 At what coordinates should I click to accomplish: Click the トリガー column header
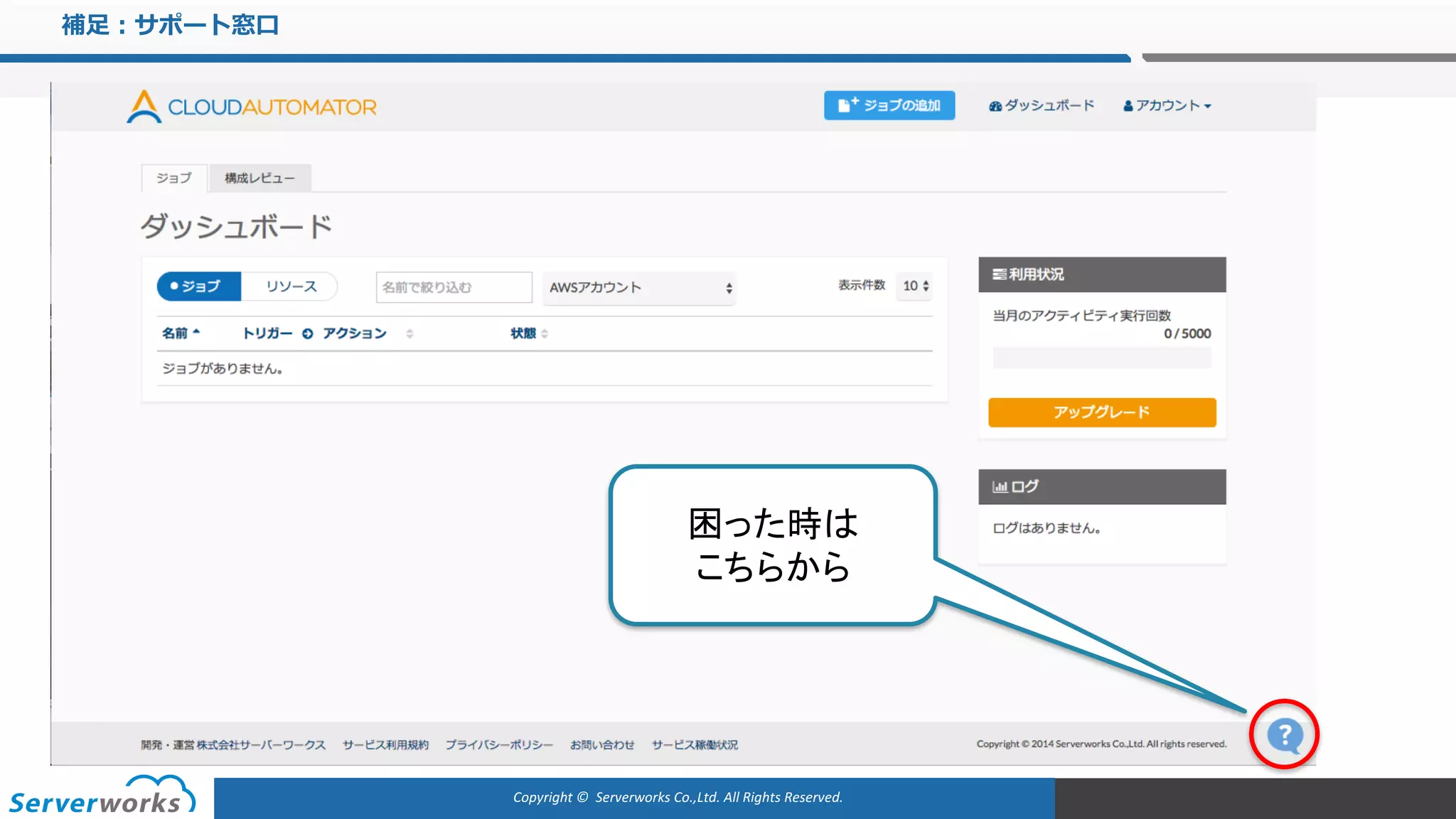coord(267,333)
